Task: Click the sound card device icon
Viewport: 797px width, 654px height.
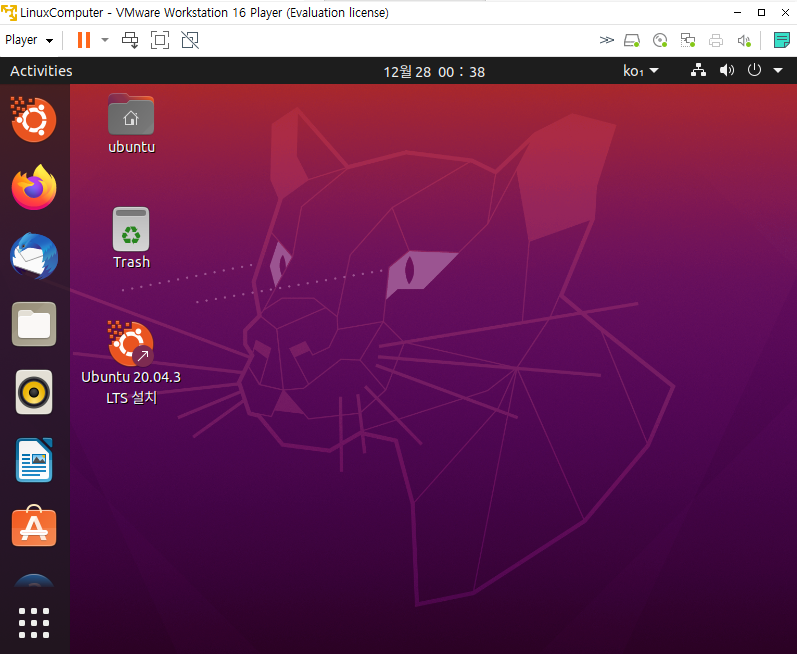Action: click(x=744, y=40)
